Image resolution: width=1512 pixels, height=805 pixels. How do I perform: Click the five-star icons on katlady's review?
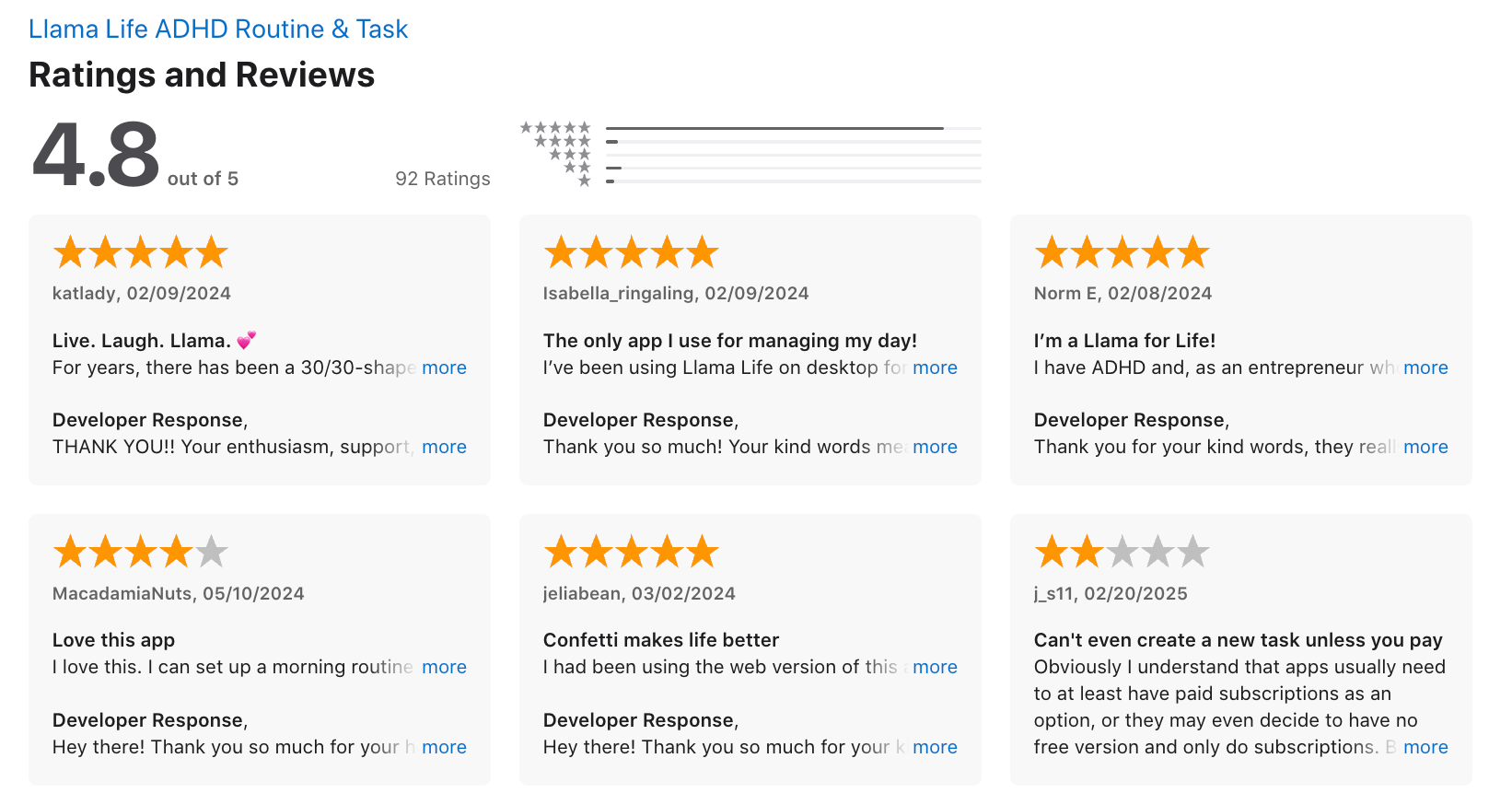click(x=141, y=252)
